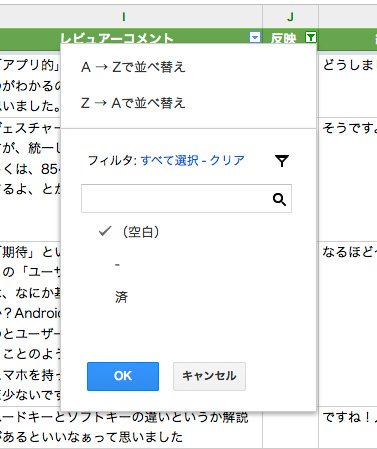The width and height of the screenshot is (377, 449).
Task: Focus the filter value search box
Action: click(x=186, y=199)
